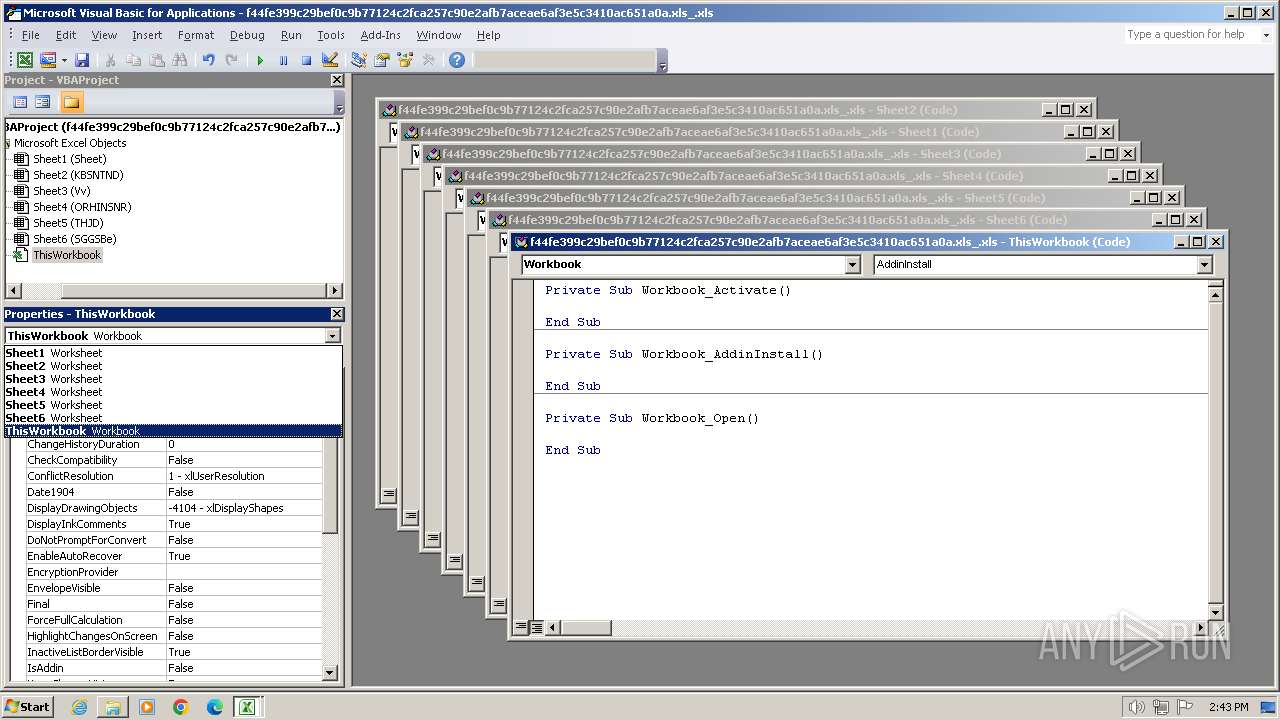Open Standard toolbar options arrow

click(662, 62)
